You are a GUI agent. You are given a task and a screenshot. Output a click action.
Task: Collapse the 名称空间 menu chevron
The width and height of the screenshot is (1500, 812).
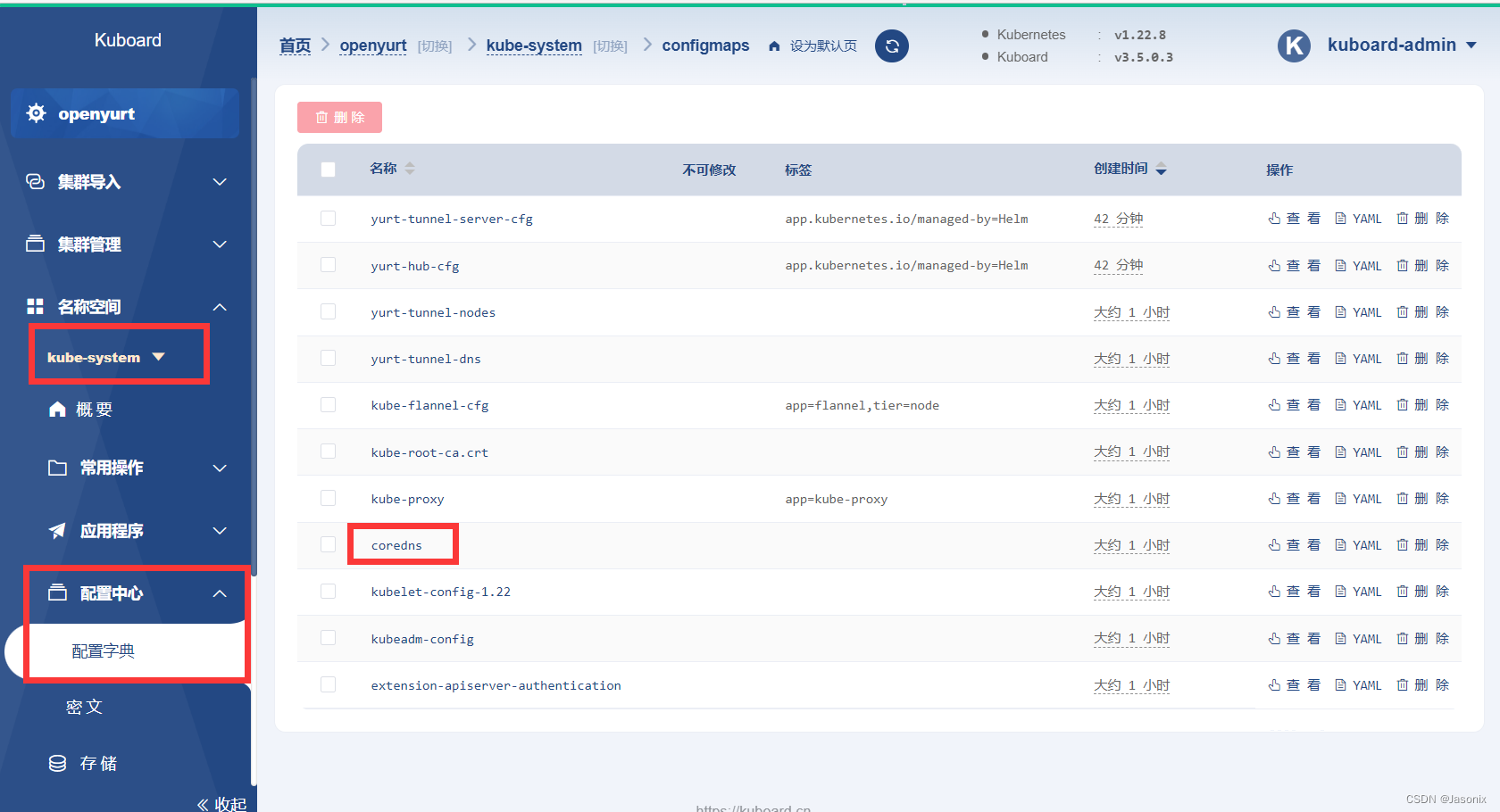coord(220,307)
